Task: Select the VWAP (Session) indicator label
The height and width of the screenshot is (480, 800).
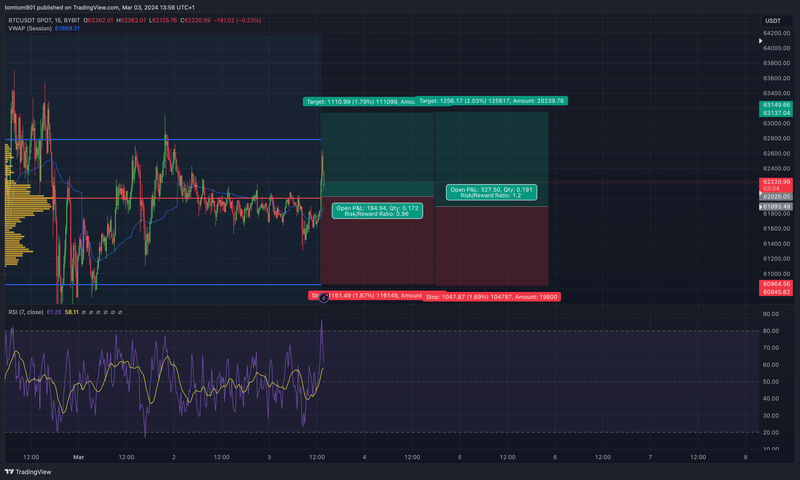Action: click(30, 29)
